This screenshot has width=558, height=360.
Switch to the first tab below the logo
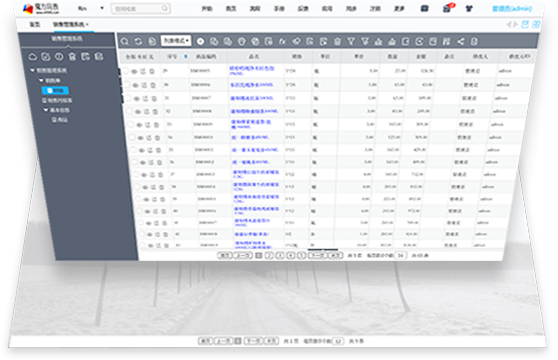click(x=35, y=24)
